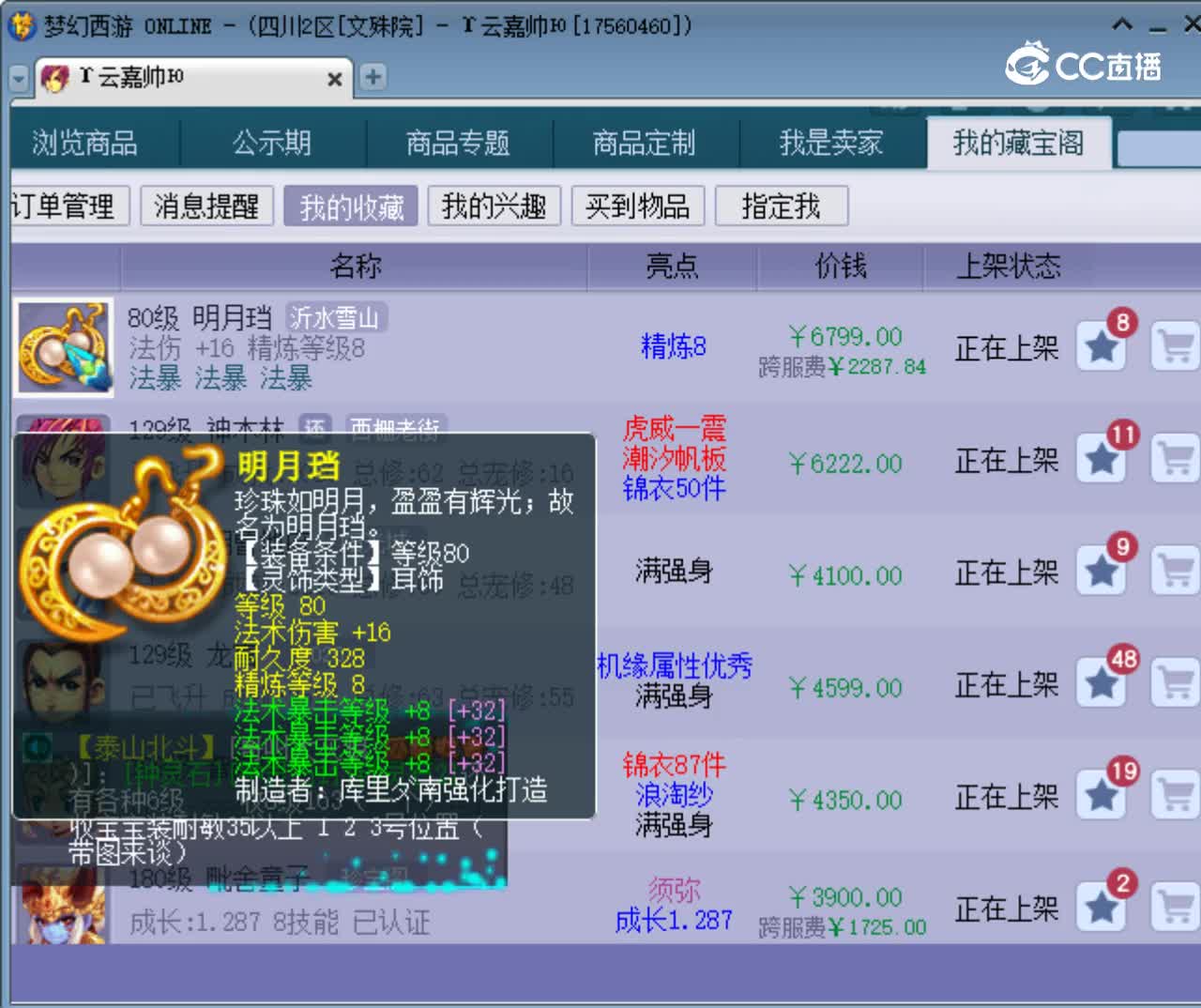
Task: Click the 虎威一震 highlight text
Action: pyautogui.click(x=674, y=429)
